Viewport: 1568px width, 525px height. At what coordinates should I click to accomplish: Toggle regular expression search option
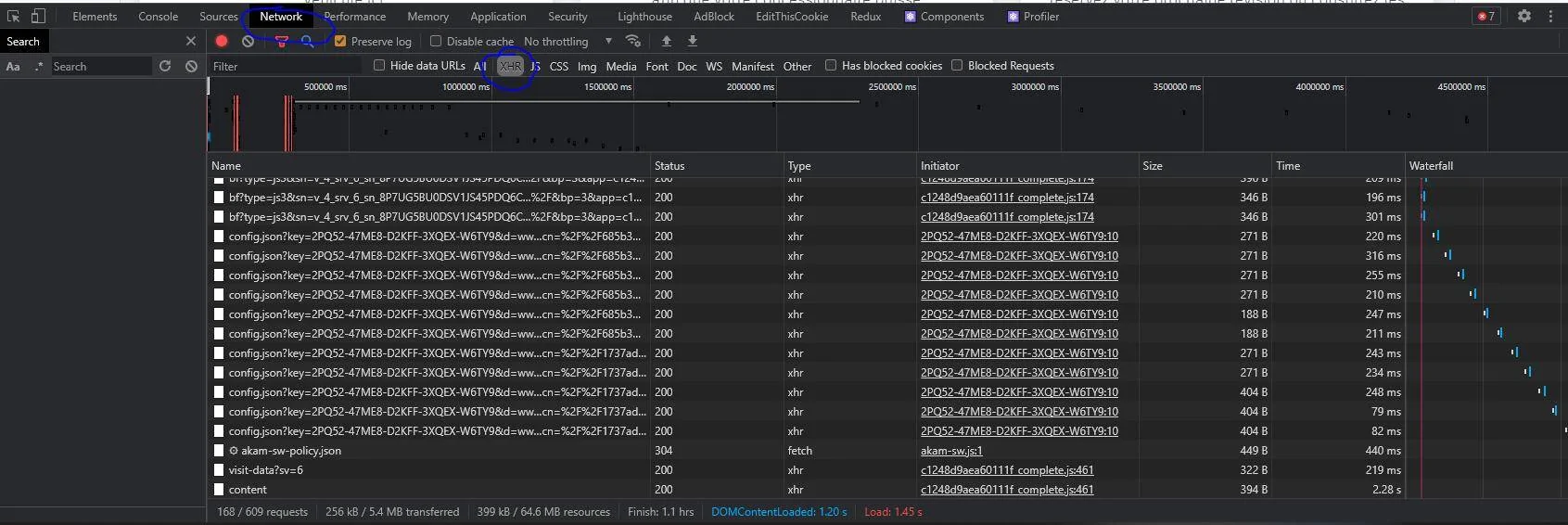click(x=39, y=66)
